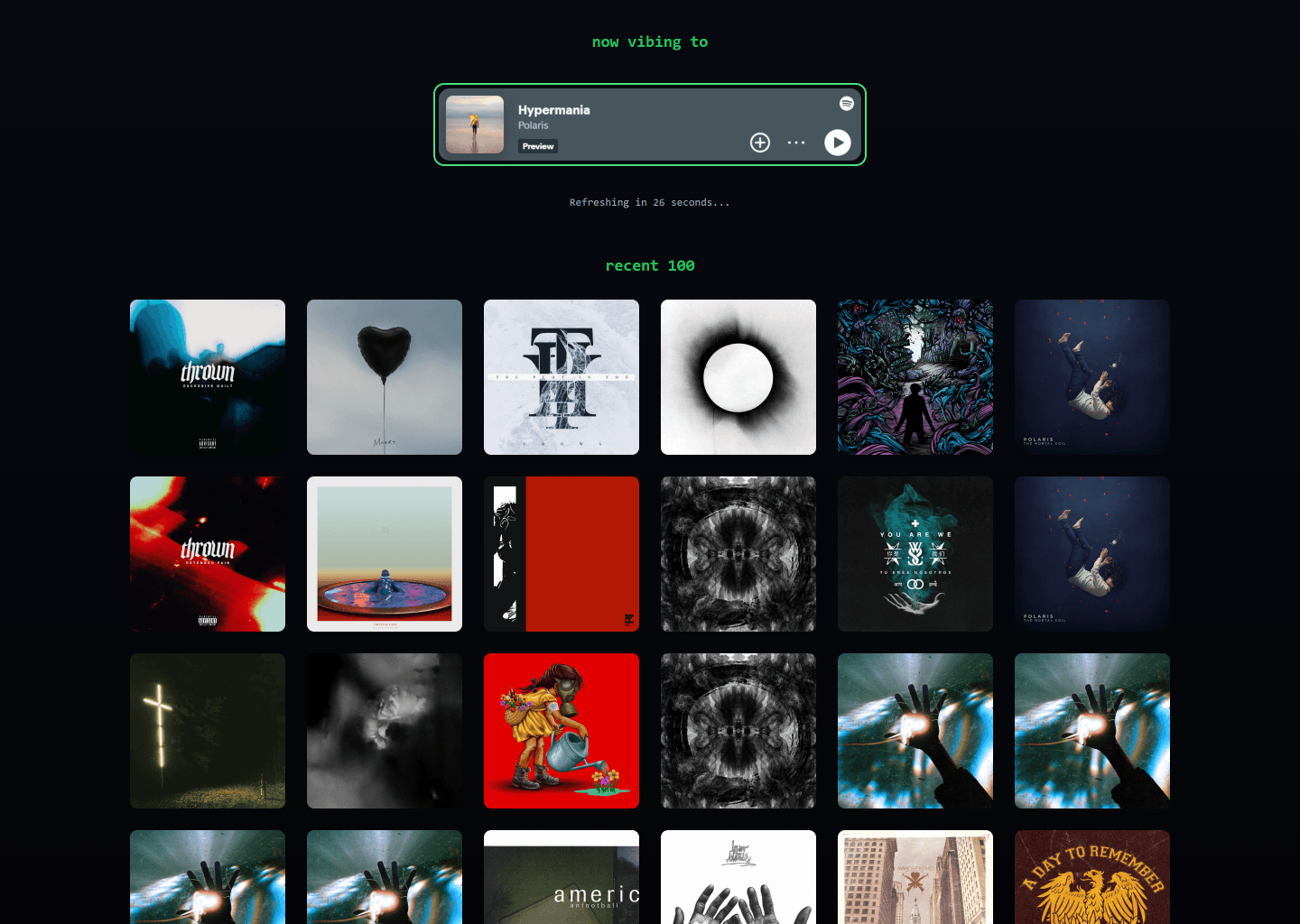Open the pastel fountain pool album cover
The width and height of the screenshot is (1300, 924).
pos(385,554)
